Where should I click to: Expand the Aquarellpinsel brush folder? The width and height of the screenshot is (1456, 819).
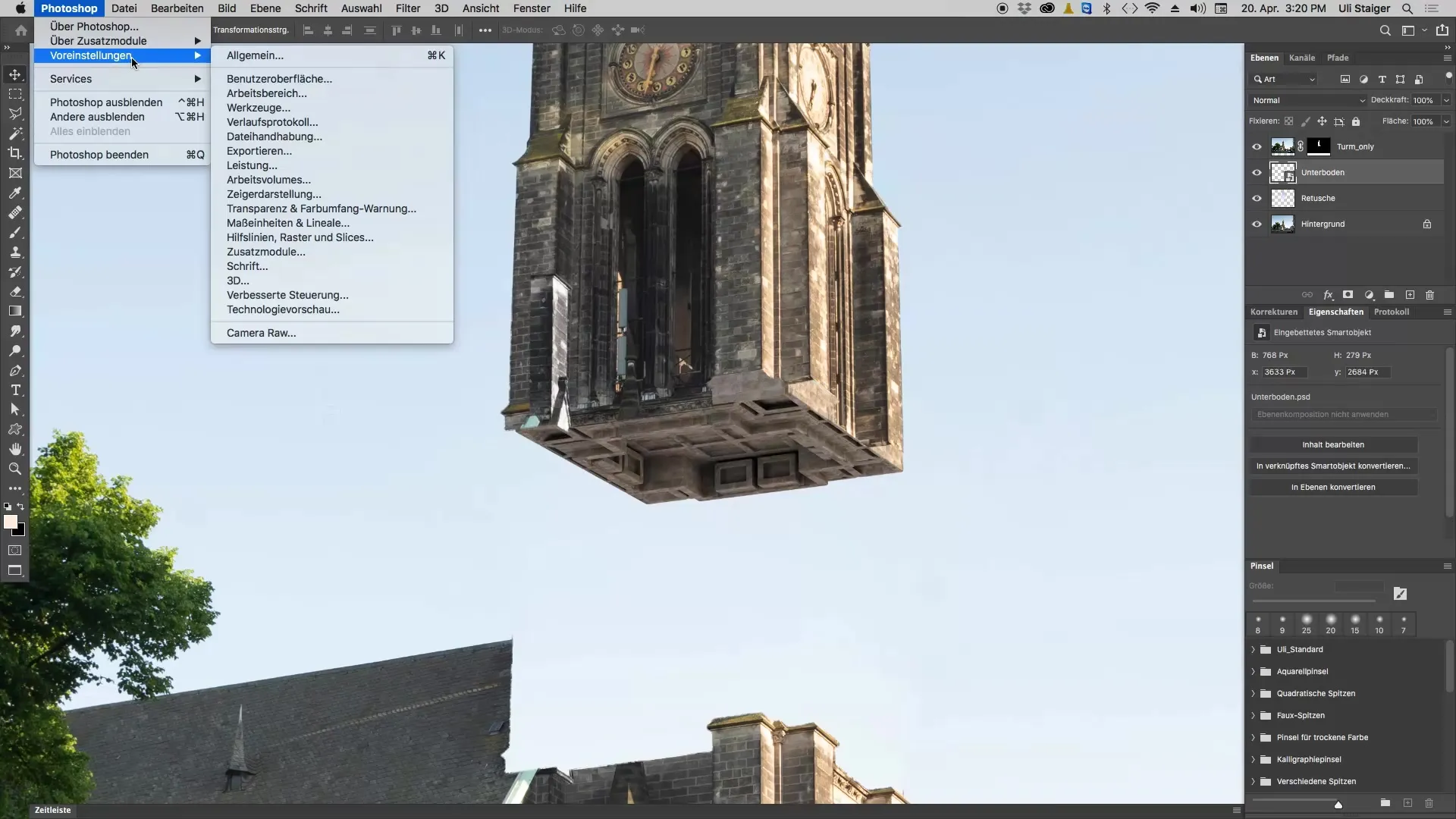pos(1253,672)
